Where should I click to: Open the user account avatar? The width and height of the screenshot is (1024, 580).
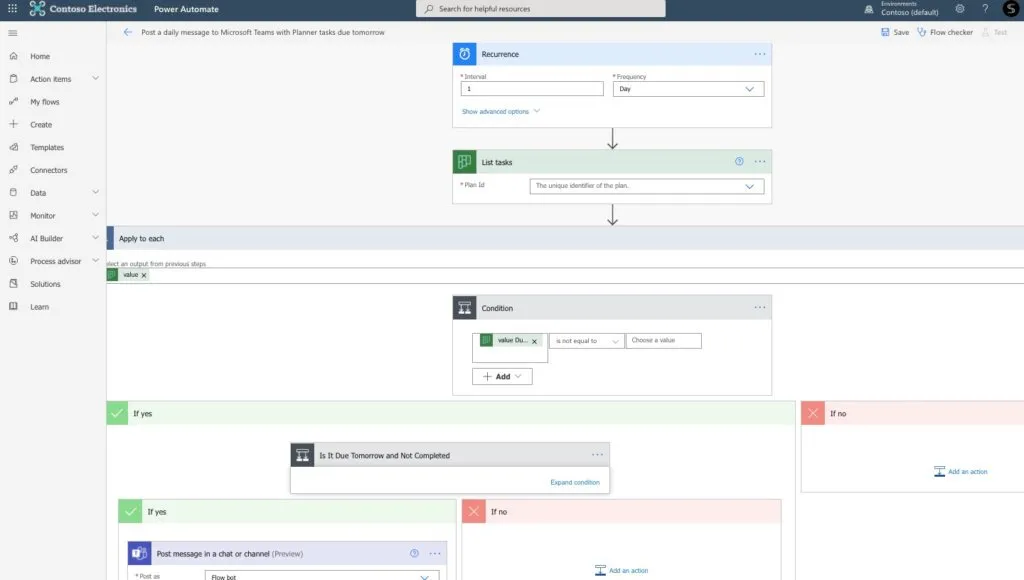point(1011,8)
